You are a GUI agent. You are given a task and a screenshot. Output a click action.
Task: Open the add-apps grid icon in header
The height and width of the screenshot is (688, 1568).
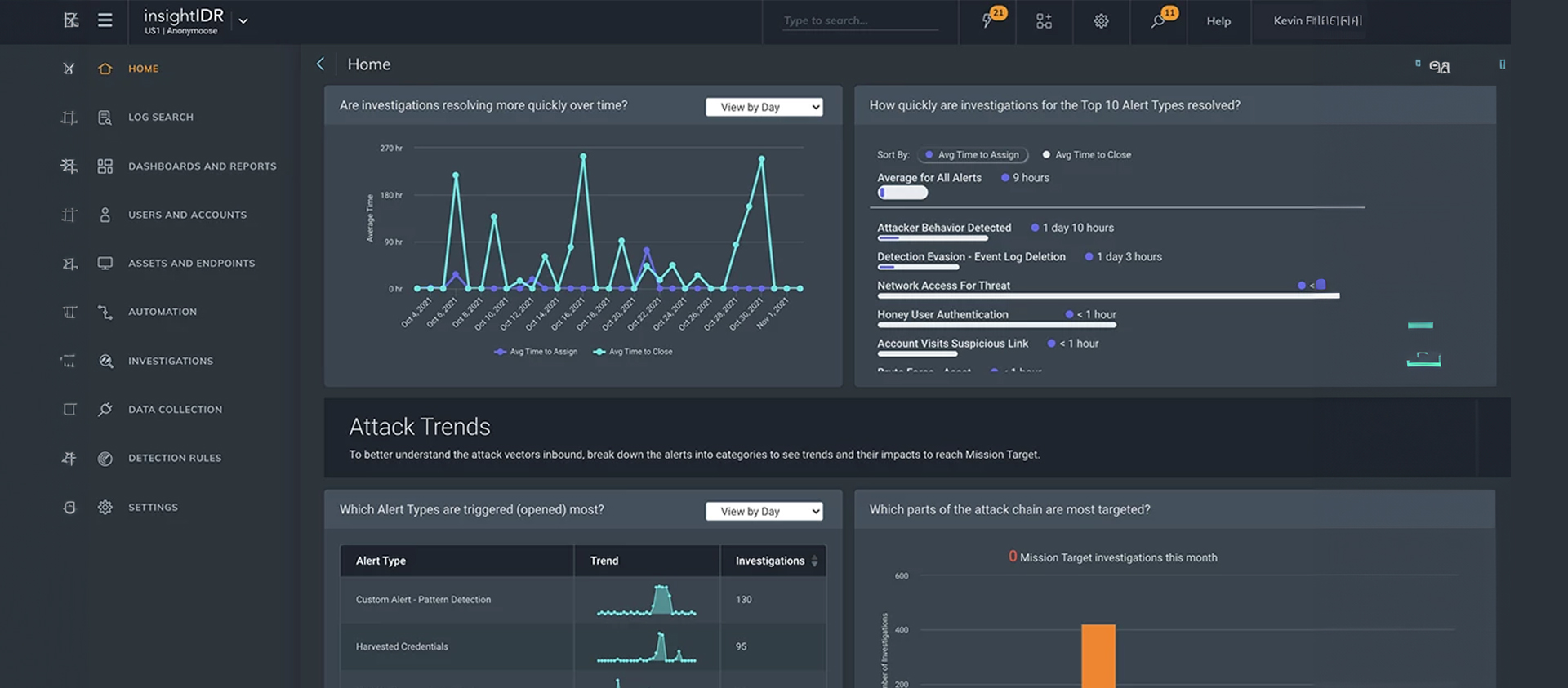pyautogui.click(x=1044, y=21)
